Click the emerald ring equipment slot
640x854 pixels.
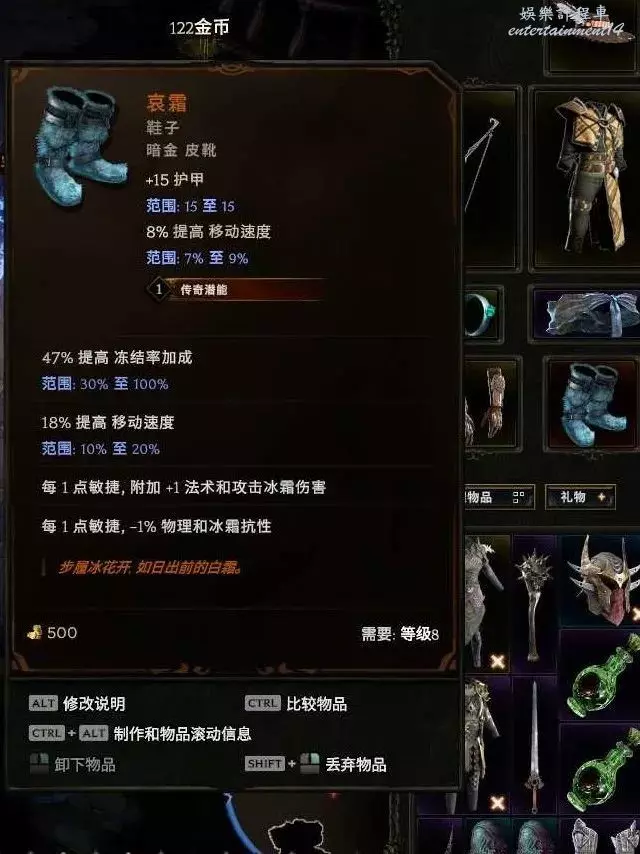[483, 314]
